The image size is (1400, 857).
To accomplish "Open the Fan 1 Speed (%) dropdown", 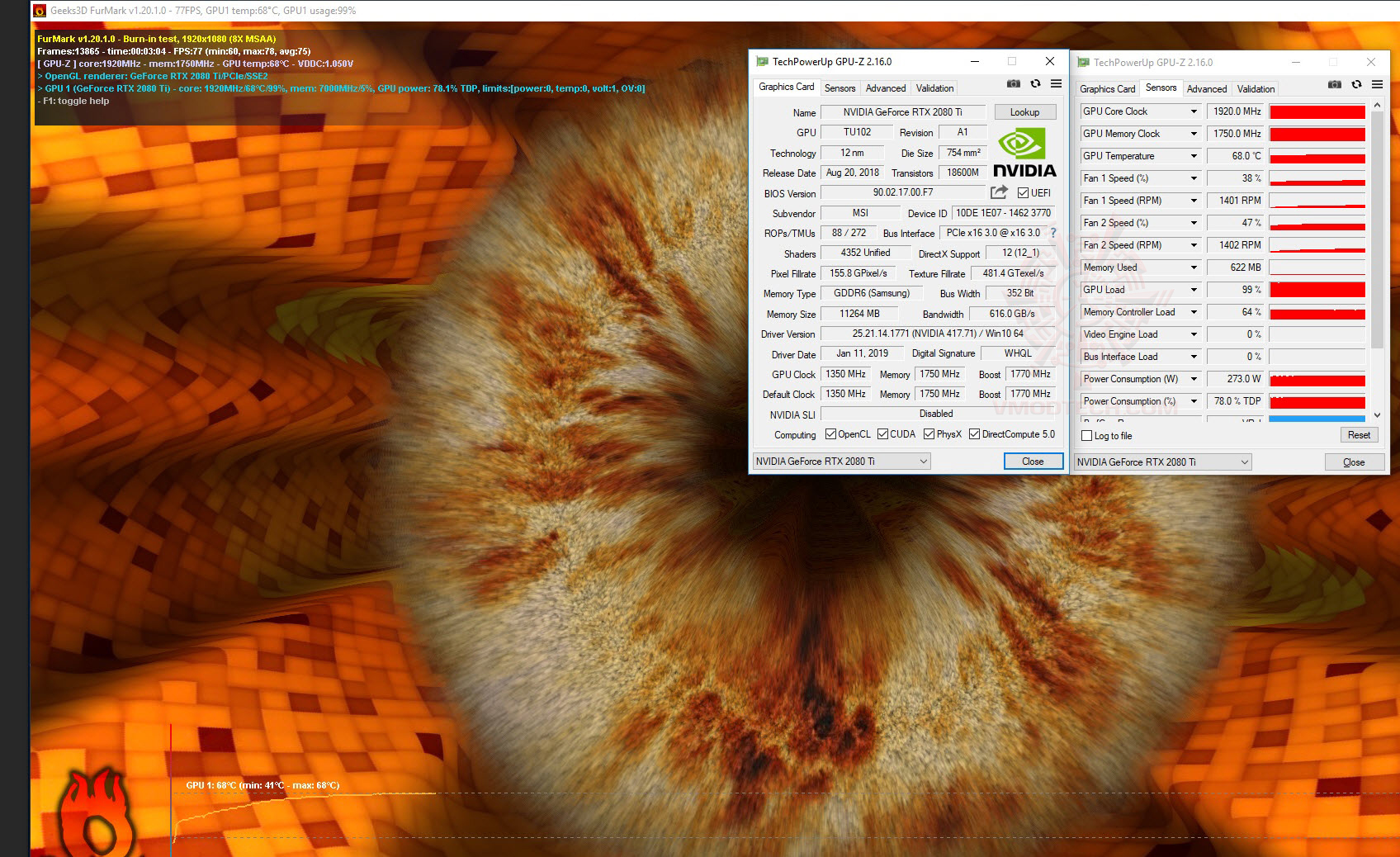I will tap(1193, 178).
